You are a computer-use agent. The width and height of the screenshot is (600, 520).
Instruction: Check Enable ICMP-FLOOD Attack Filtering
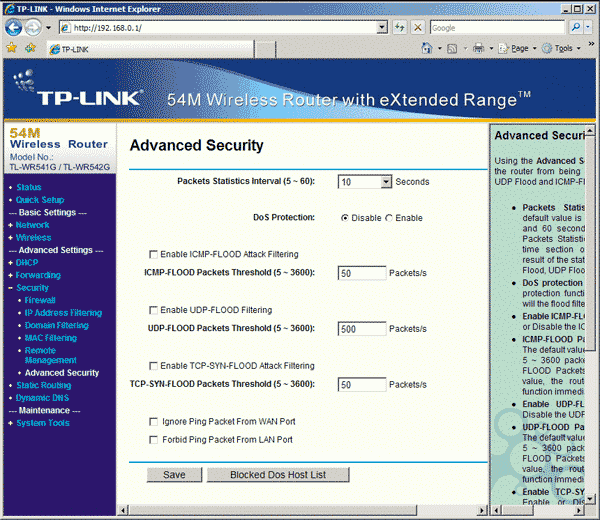coord(153,254)
